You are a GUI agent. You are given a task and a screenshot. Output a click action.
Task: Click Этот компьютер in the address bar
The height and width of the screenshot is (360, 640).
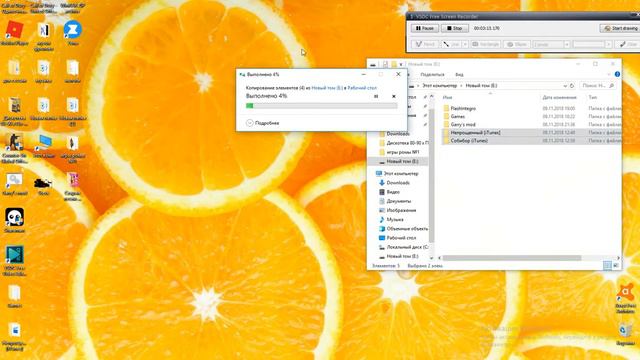(440, 86)
